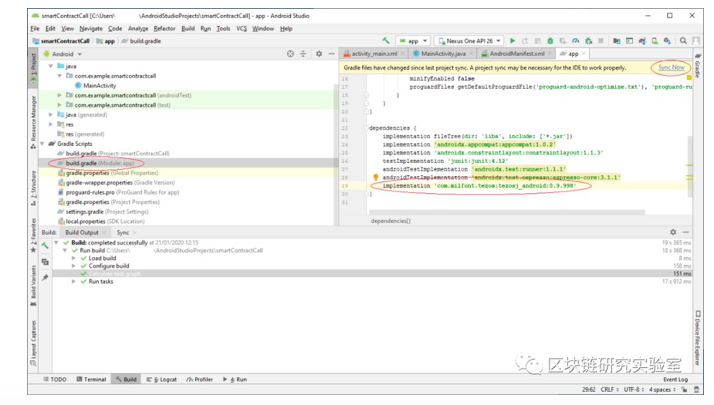The height and width of the screenshot is (405, 714).
Task: Click the pin tab icon in Build panel
Action: (45, 277)
